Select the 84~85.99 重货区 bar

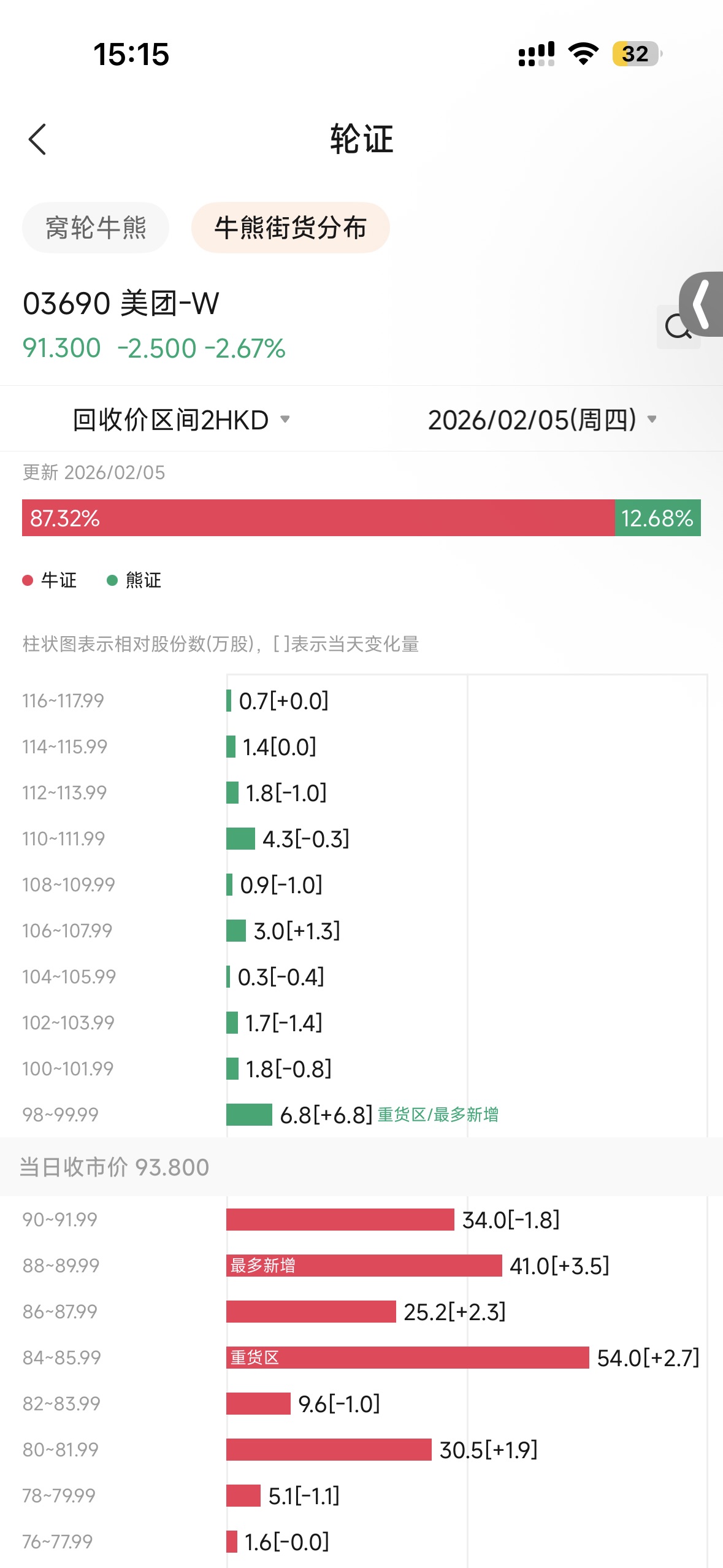pyautogui.click(x=407, y=1358)
